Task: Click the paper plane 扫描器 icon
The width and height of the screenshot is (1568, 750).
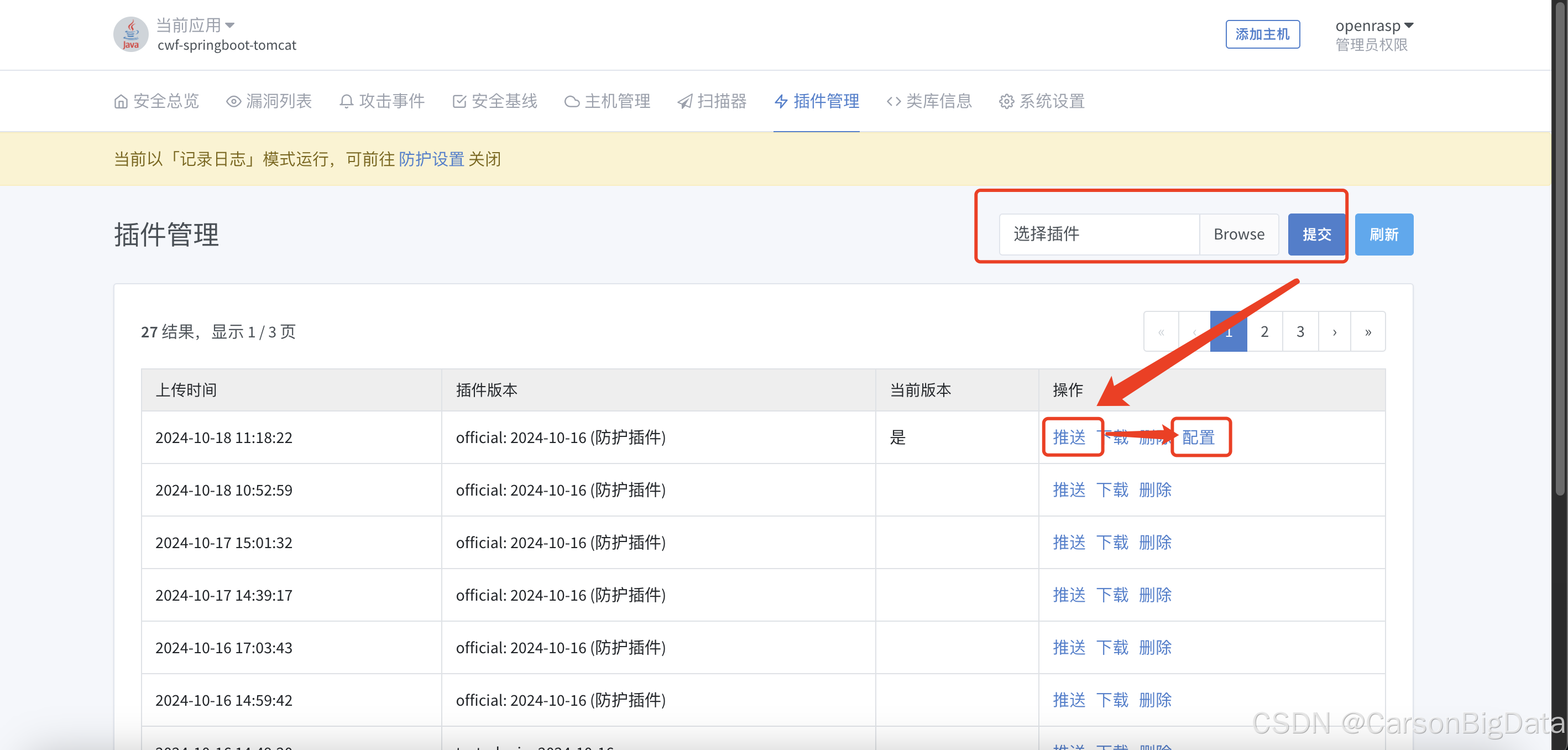Action: 685,102
